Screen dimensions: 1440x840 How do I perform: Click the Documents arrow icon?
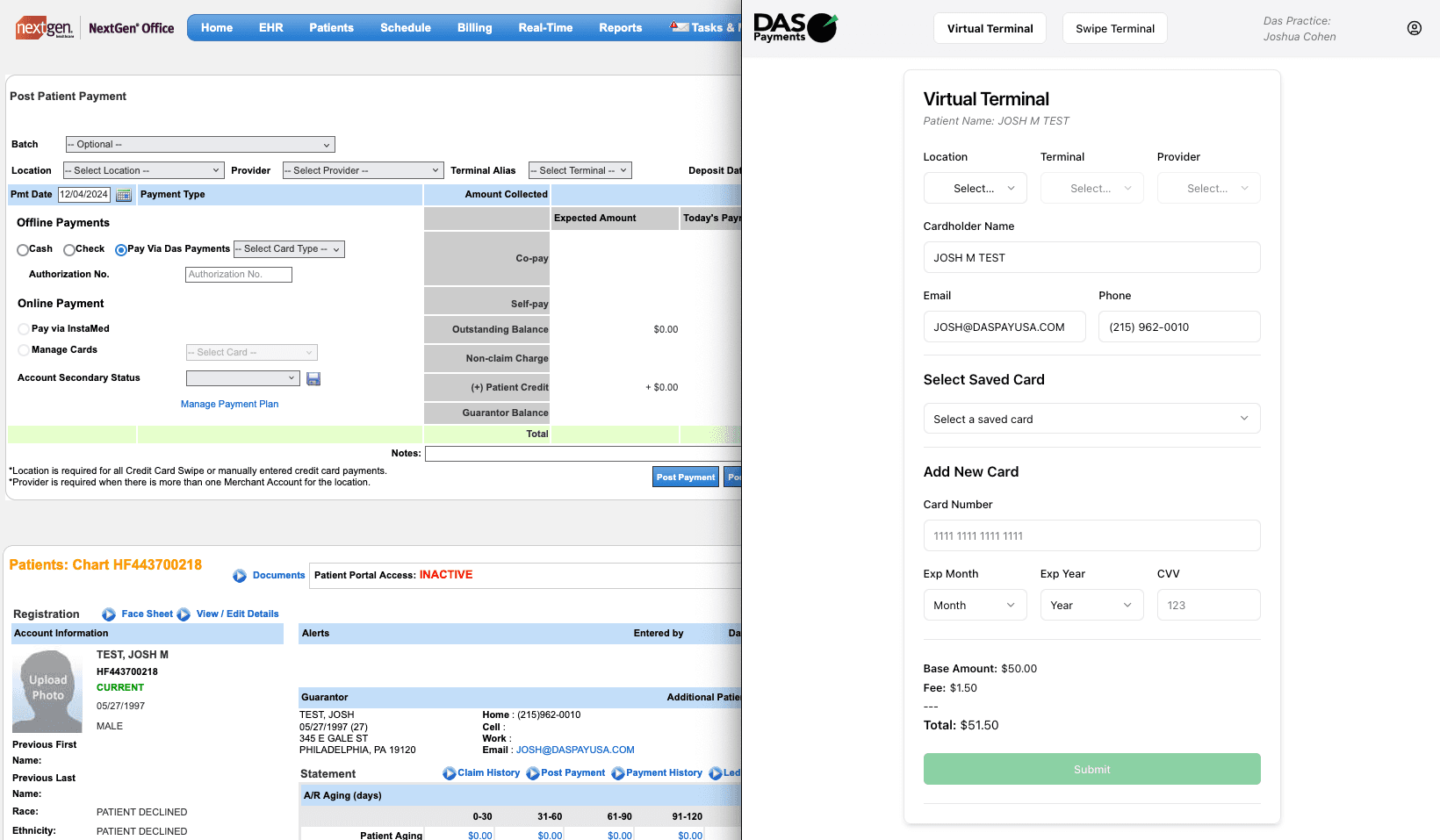(240, 576)
